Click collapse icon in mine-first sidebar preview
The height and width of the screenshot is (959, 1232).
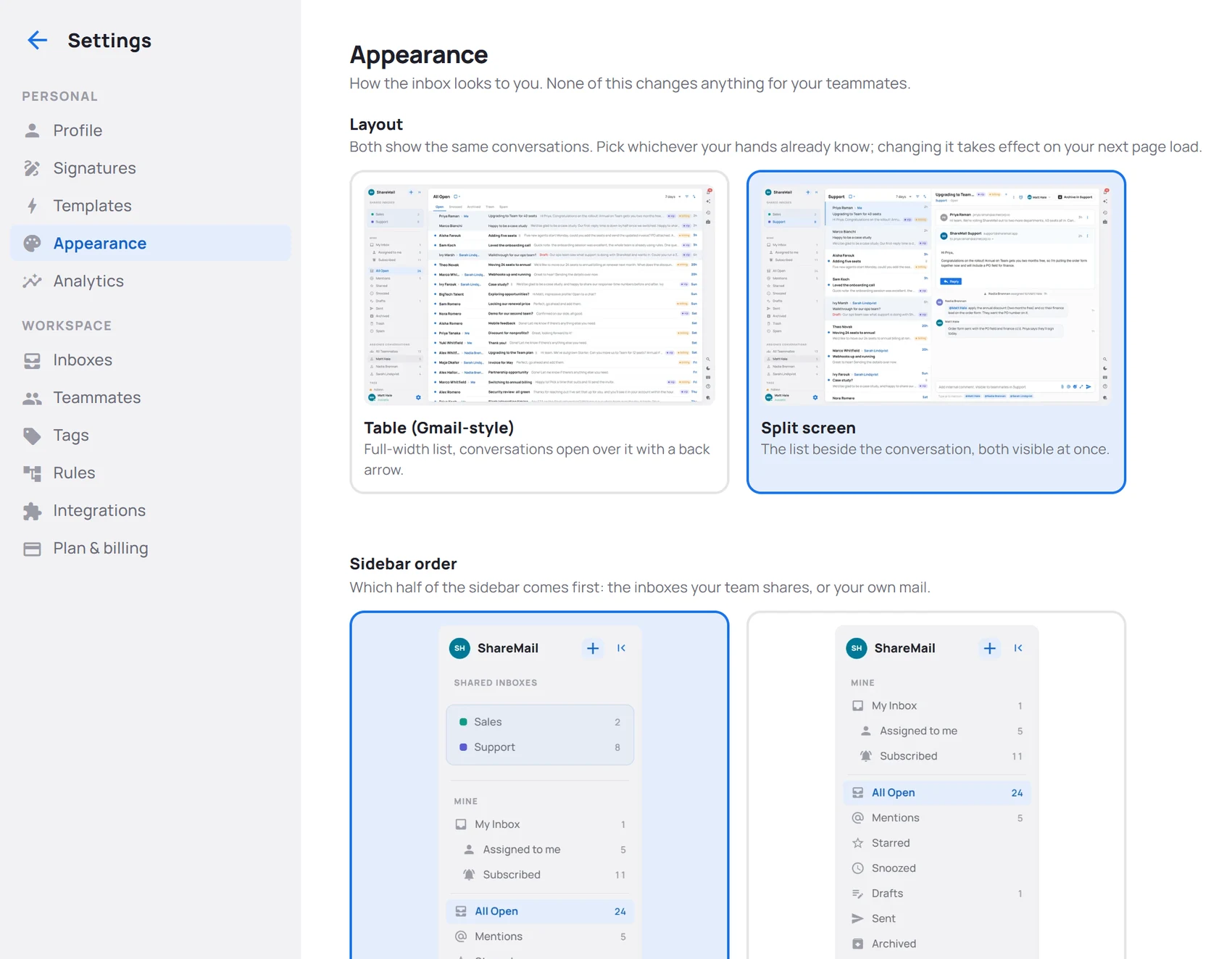pyautogui.click(x=1019, y=648)
